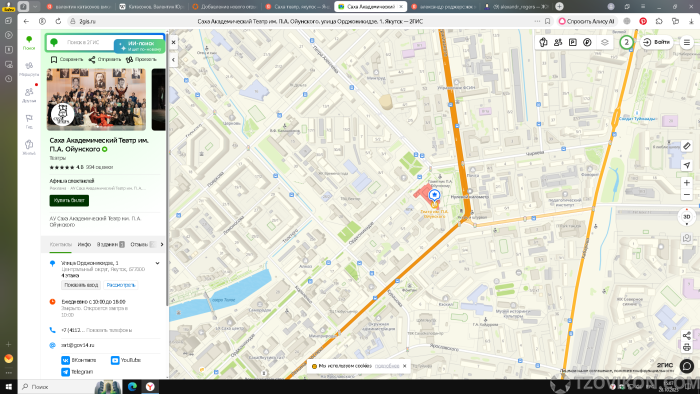Collapse the side panel with arrow button
The height and width of the screenshot is (394, 700).
(174, 60)
